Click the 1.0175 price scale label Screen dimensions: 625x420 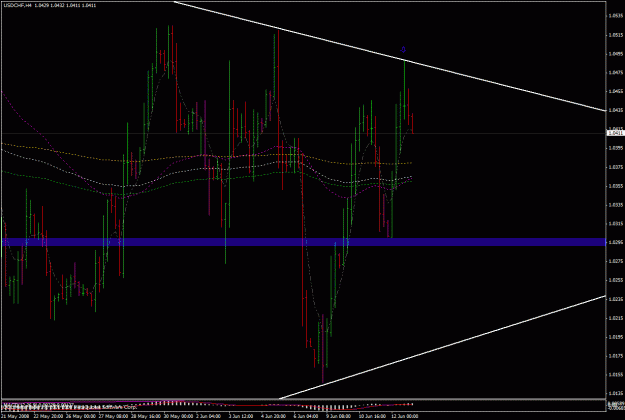(x=615, y=356)
